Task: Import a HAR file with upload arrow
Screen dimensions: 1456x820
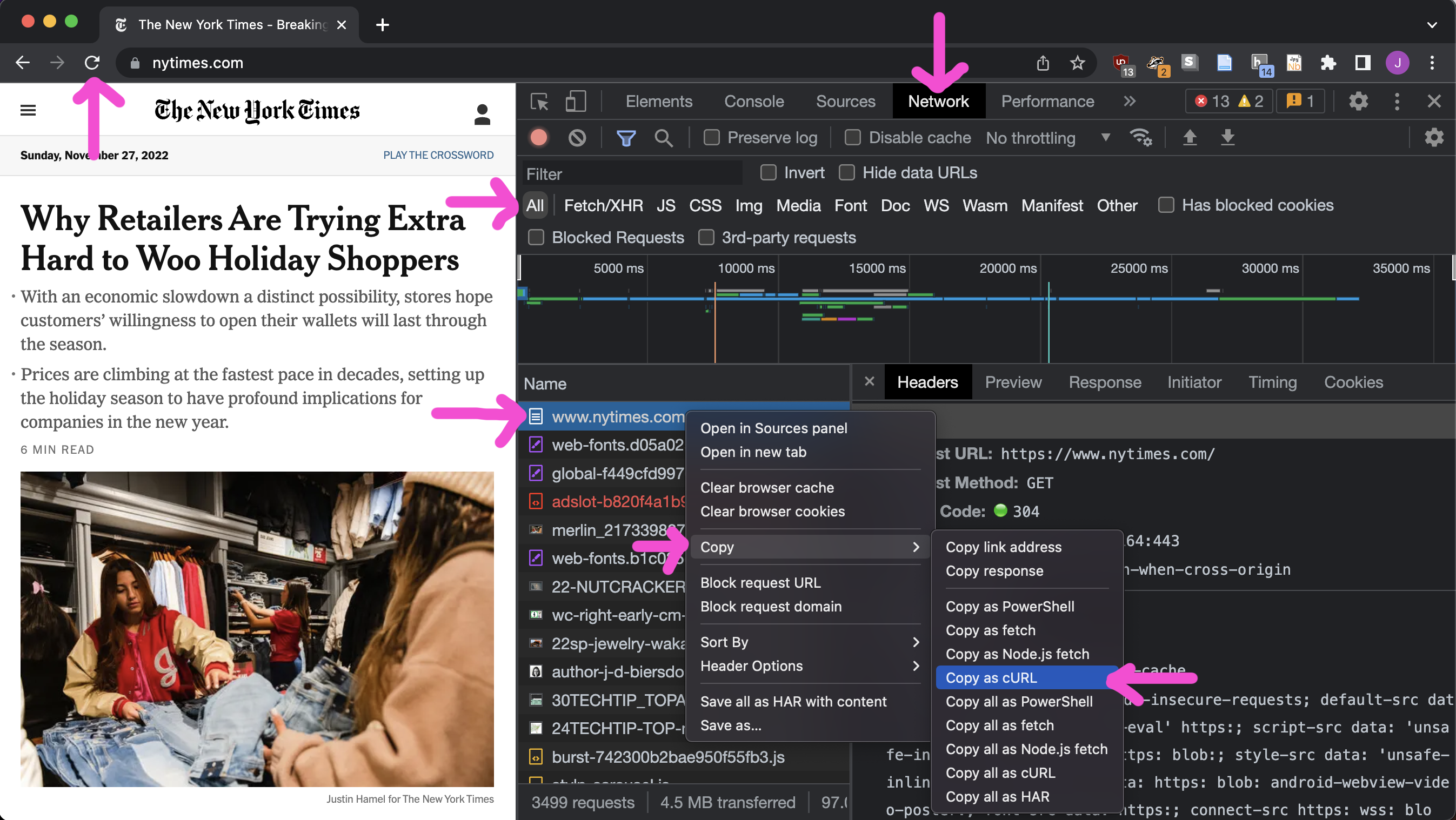Action: [1190, 137]
